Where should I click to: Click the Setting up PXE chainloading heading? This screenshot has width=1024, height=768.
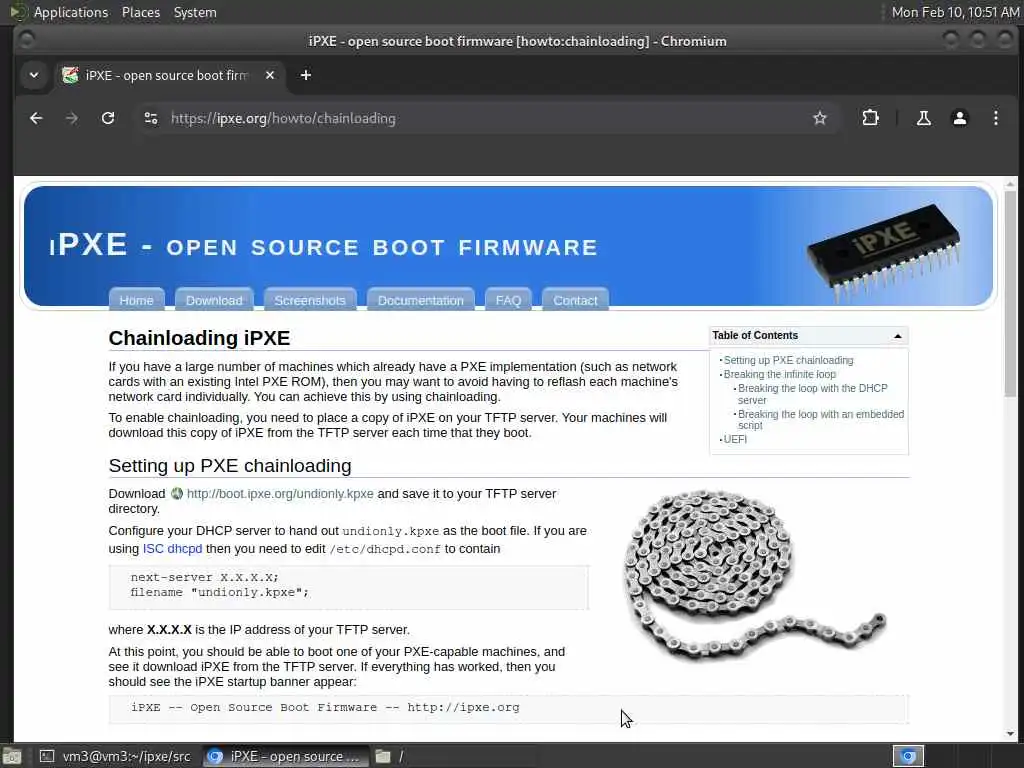(230, 466)
